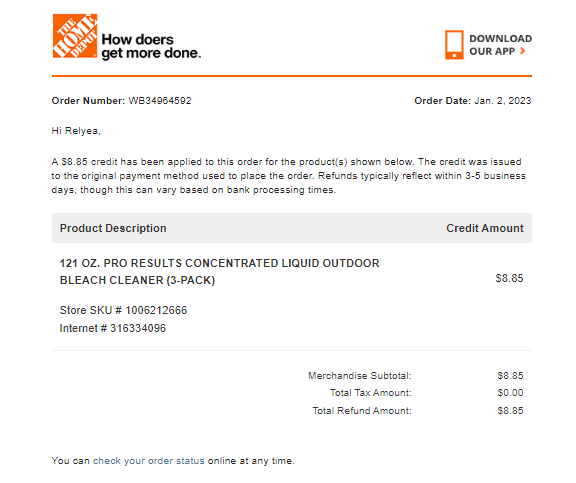Click the Store SKU # 1006212666 line
This screenshot has width=576, height=483.
123,310
